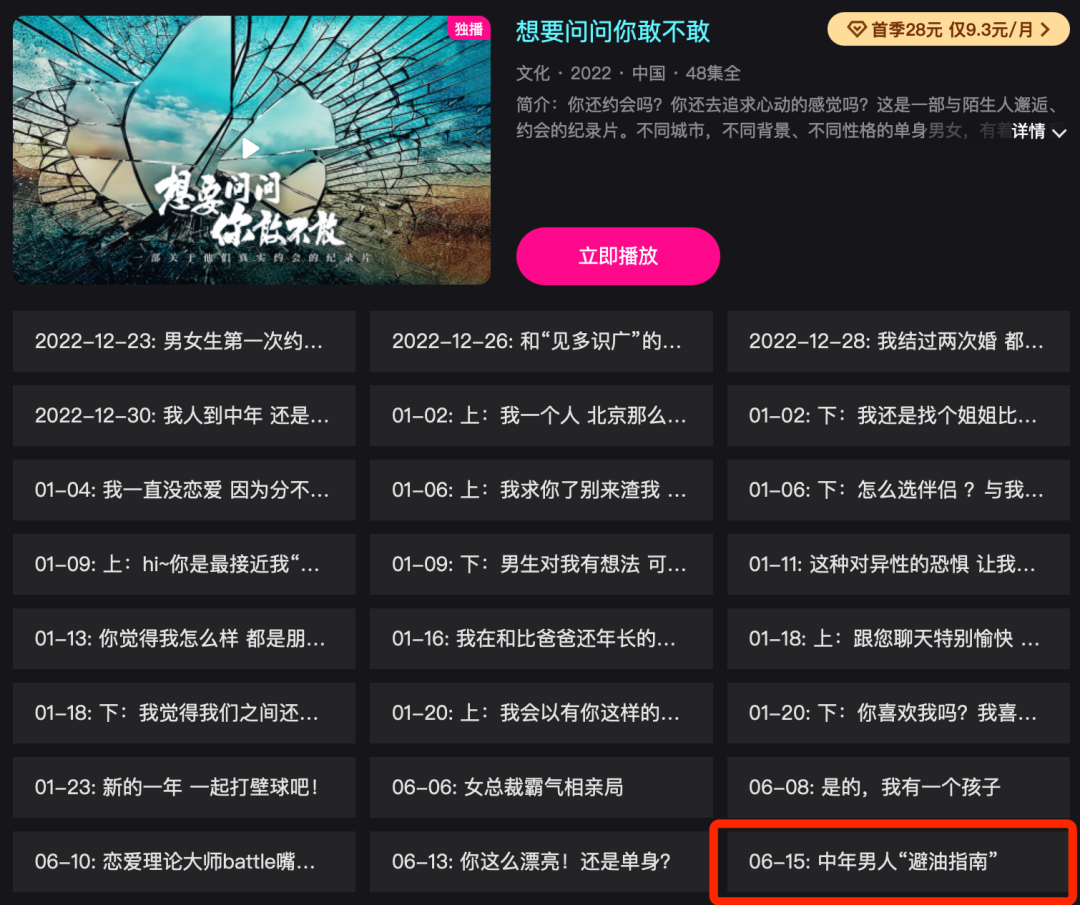Select the episode 06-15: 中年男人“避油指南”

click(898, 861)
